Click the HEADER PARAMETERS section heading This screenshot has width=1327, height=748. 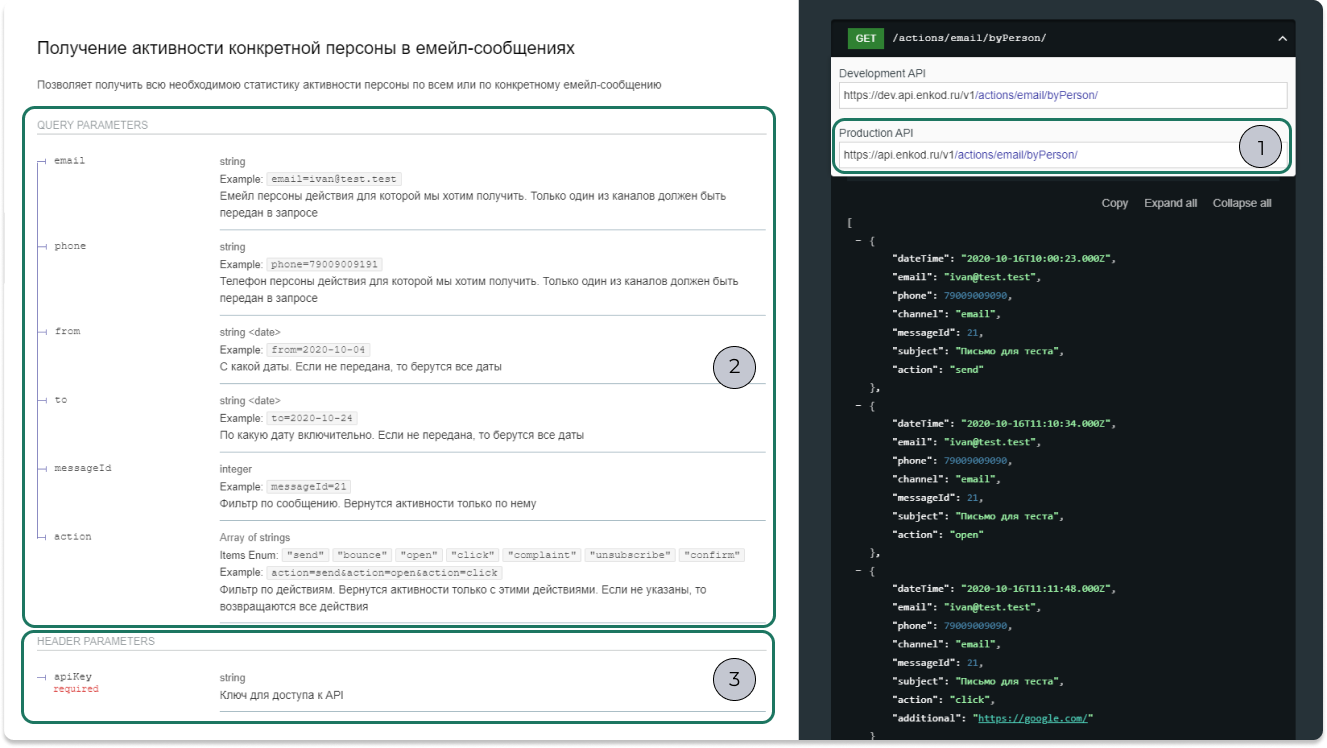(96, 641)
